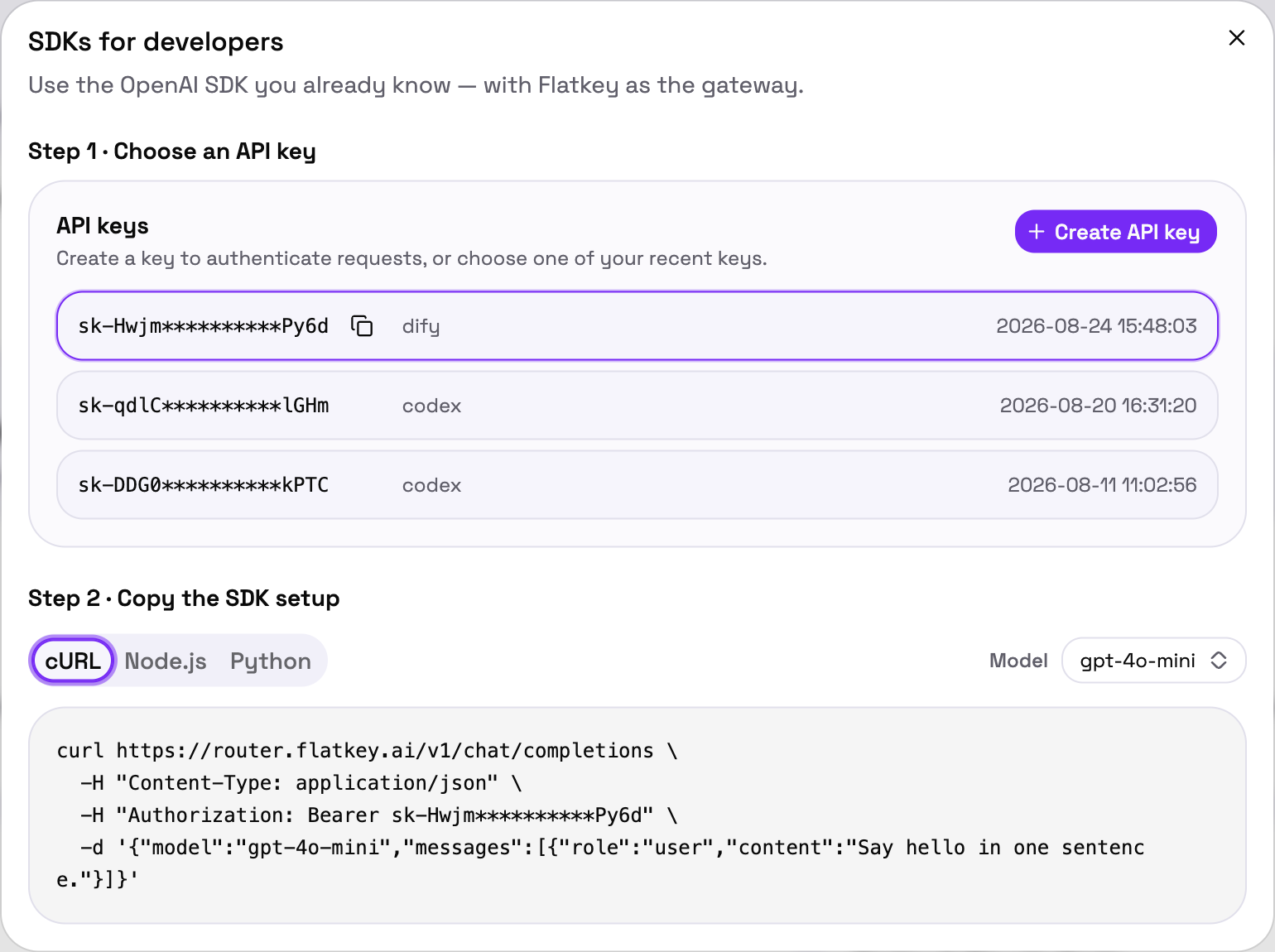This screenshot has height=952, width=1275.
Task: Click the 'API keys' section title
Action: tap(103, 226)
